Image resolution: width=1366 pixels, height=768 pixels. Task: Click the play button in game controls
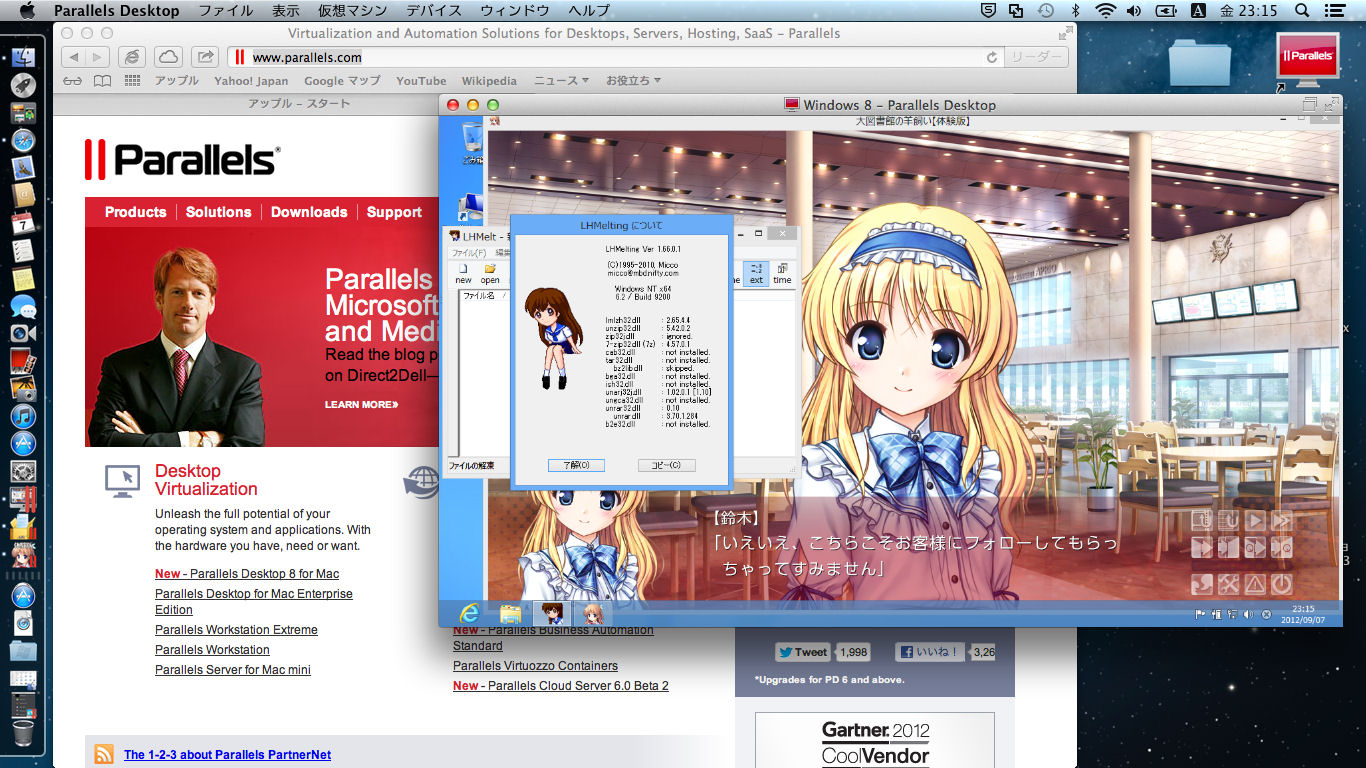tap(1255, 520)
